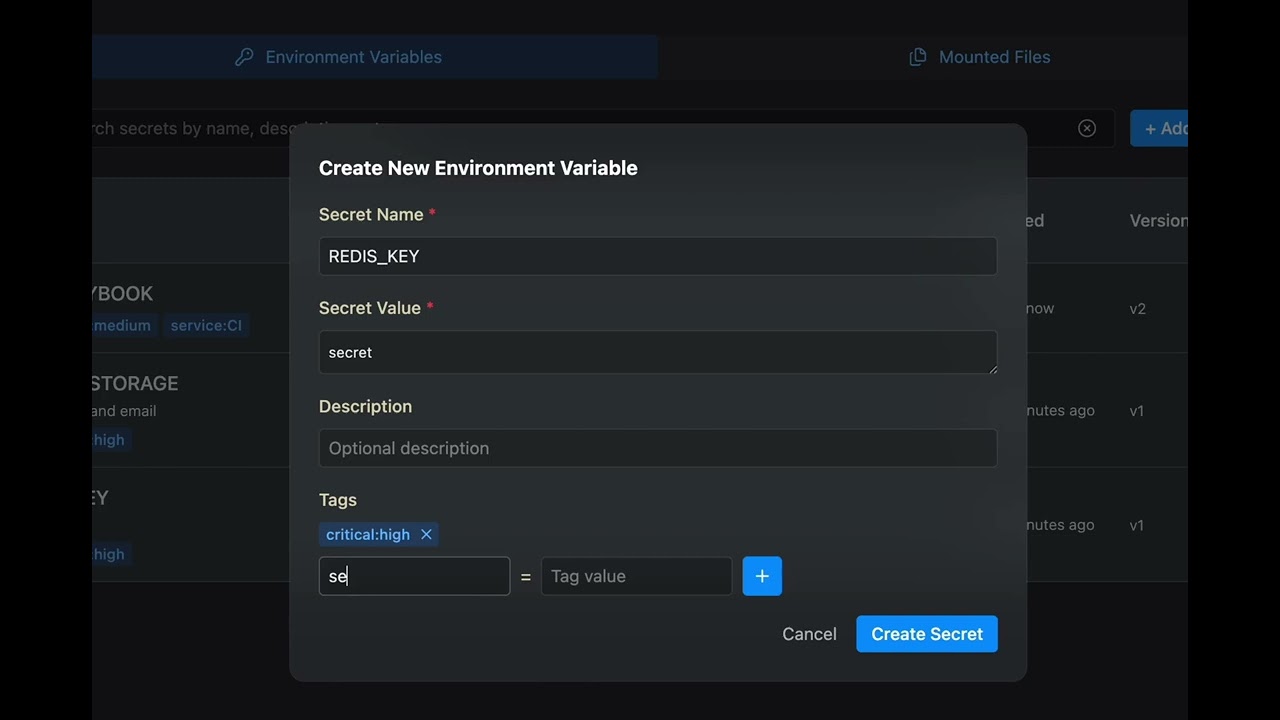Click the medium tag in background list
1280x720 pixels.
(x=124, y=325)
